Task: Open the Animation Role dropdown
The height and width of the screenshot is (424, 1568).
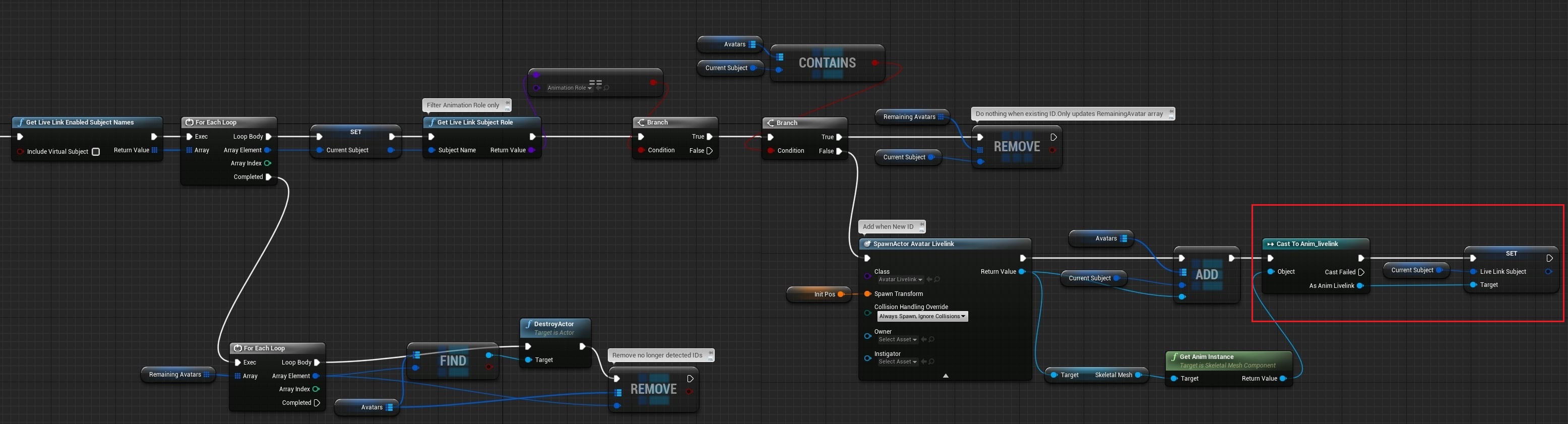Action: (x=569, y=88)
